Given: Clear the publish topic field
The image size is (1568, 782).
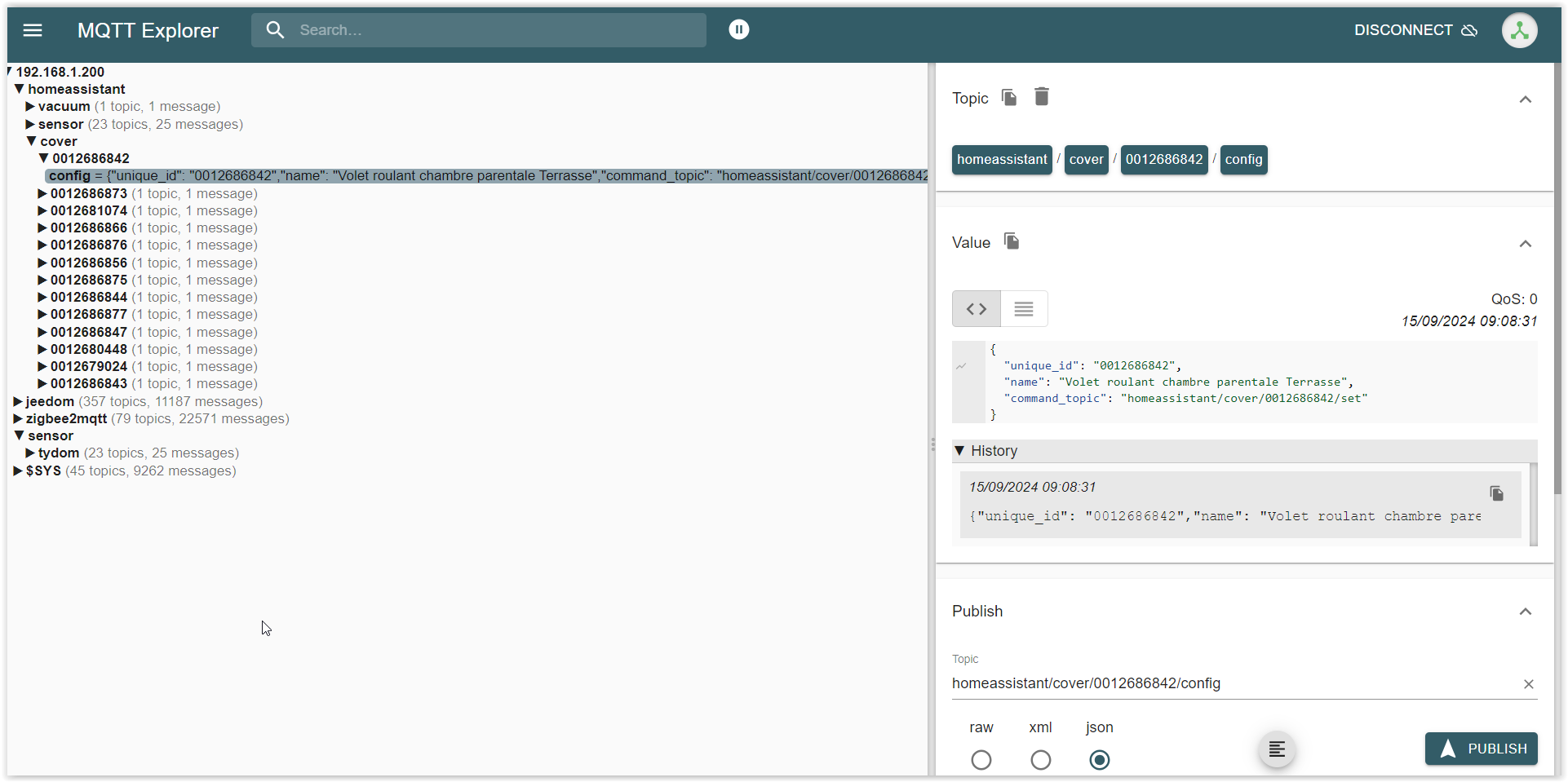Looking at the screenshot, I should 1528,684.
